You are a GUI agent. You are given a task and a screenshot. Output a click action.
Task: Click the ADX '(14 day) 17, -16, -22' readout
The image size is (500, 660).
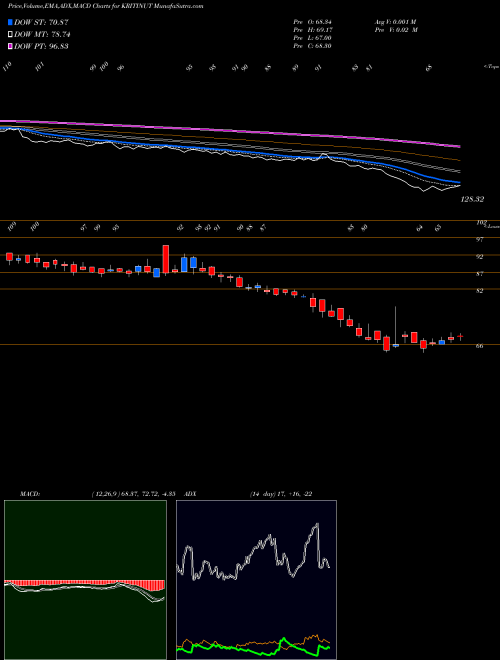tap(281, 494)
